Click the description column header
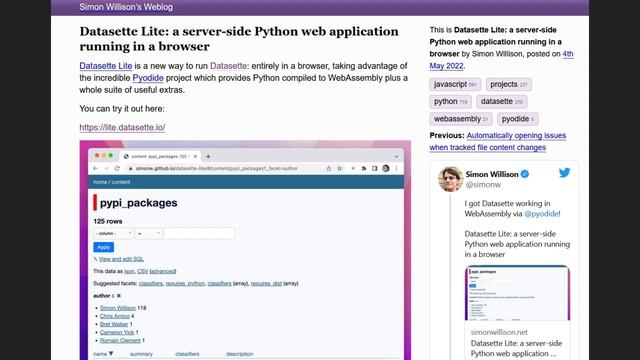The height and width of the screenshot is (360, 640). (240, 354)
